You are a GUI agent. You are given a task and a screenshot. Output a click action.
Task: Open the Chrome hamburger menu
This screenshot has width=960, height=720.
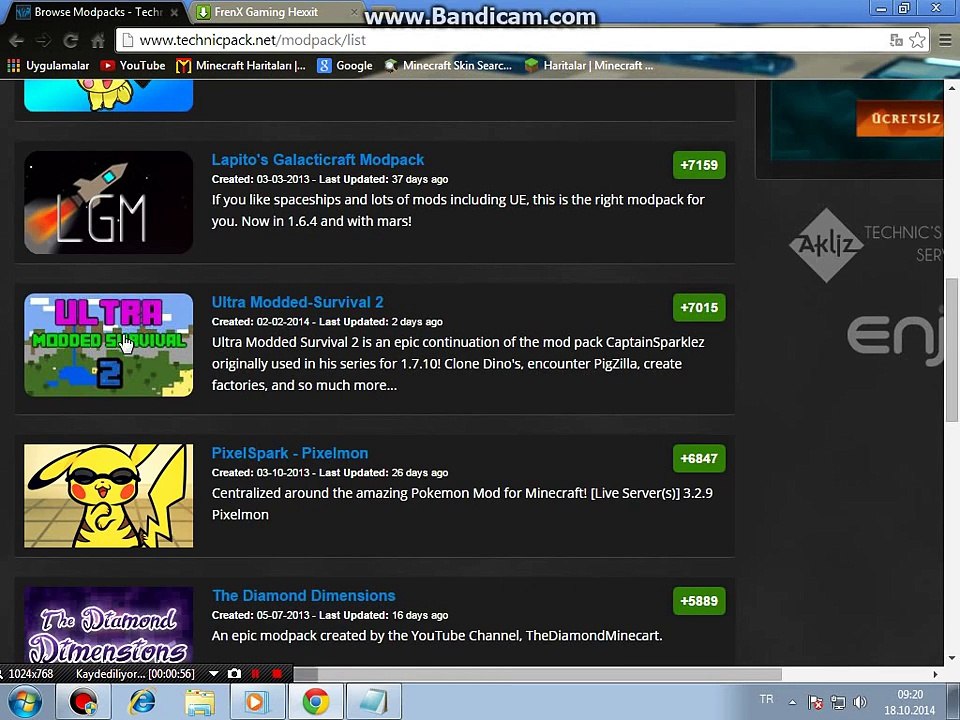pyautogui.click(x=945, y=40)
